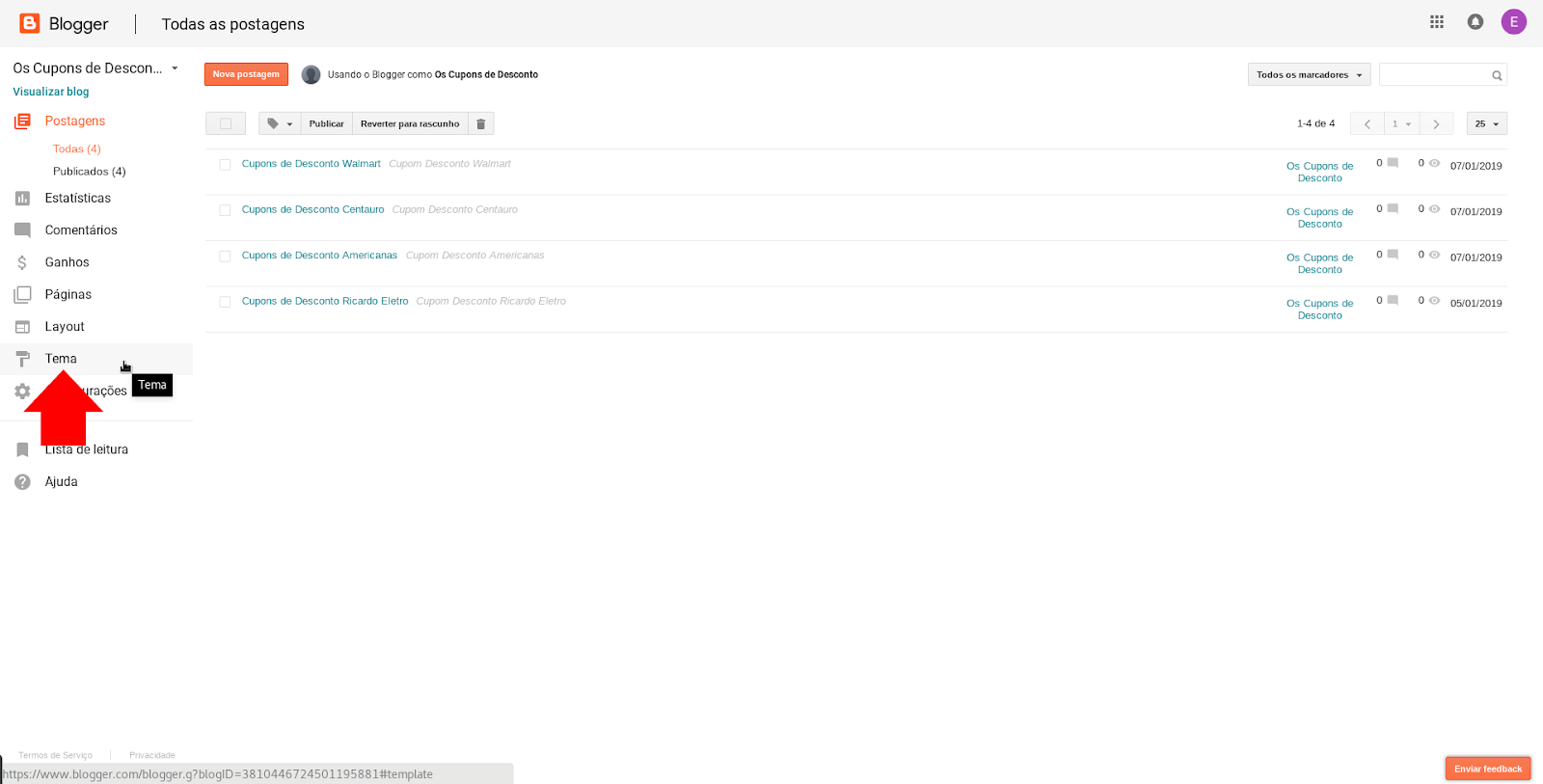
Task: Click the Termos de Serviço footer link
Action: (56, 755)
